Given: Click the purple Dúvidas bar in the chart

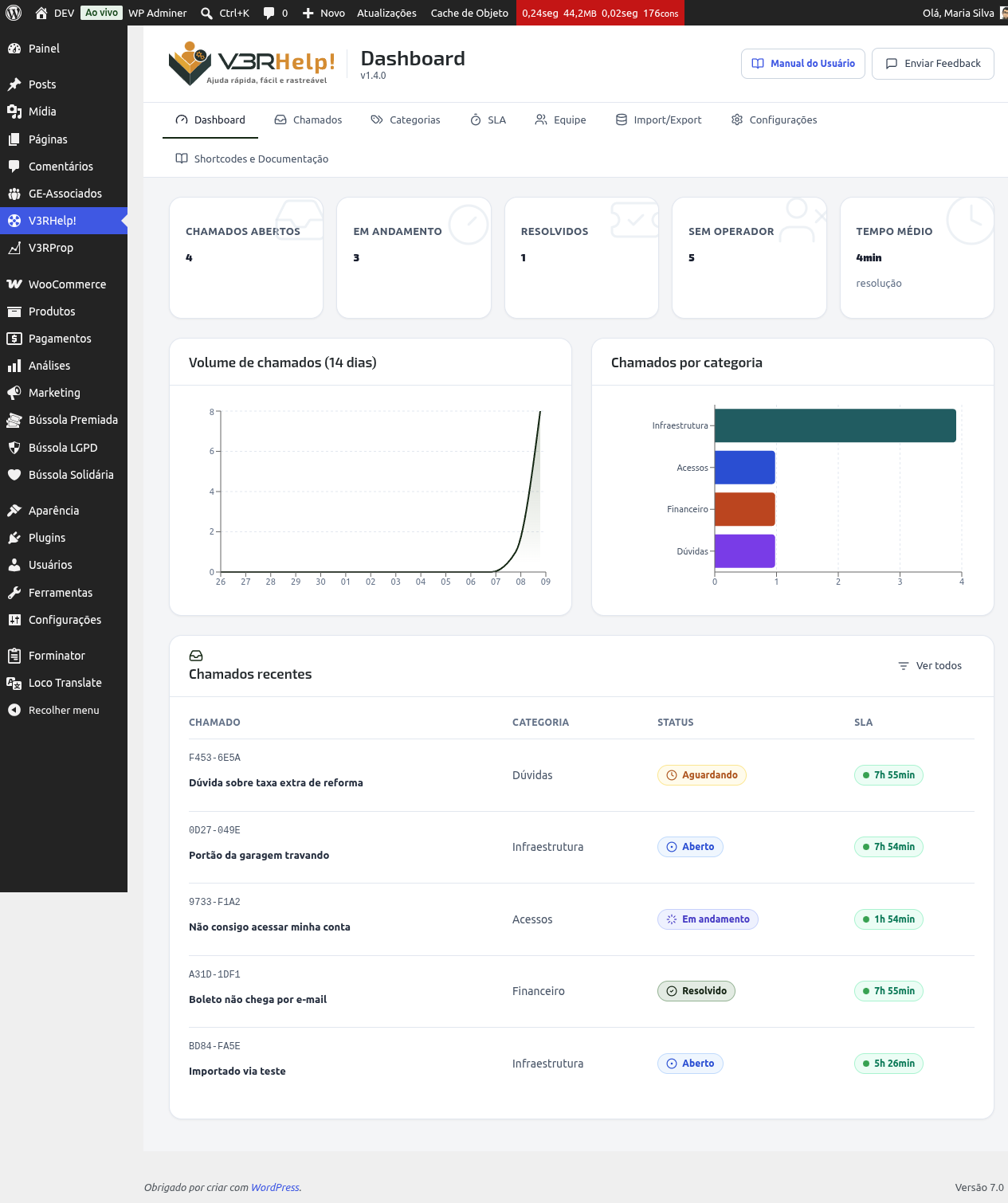Looking at the screenshot, I should tap(745, 551).
